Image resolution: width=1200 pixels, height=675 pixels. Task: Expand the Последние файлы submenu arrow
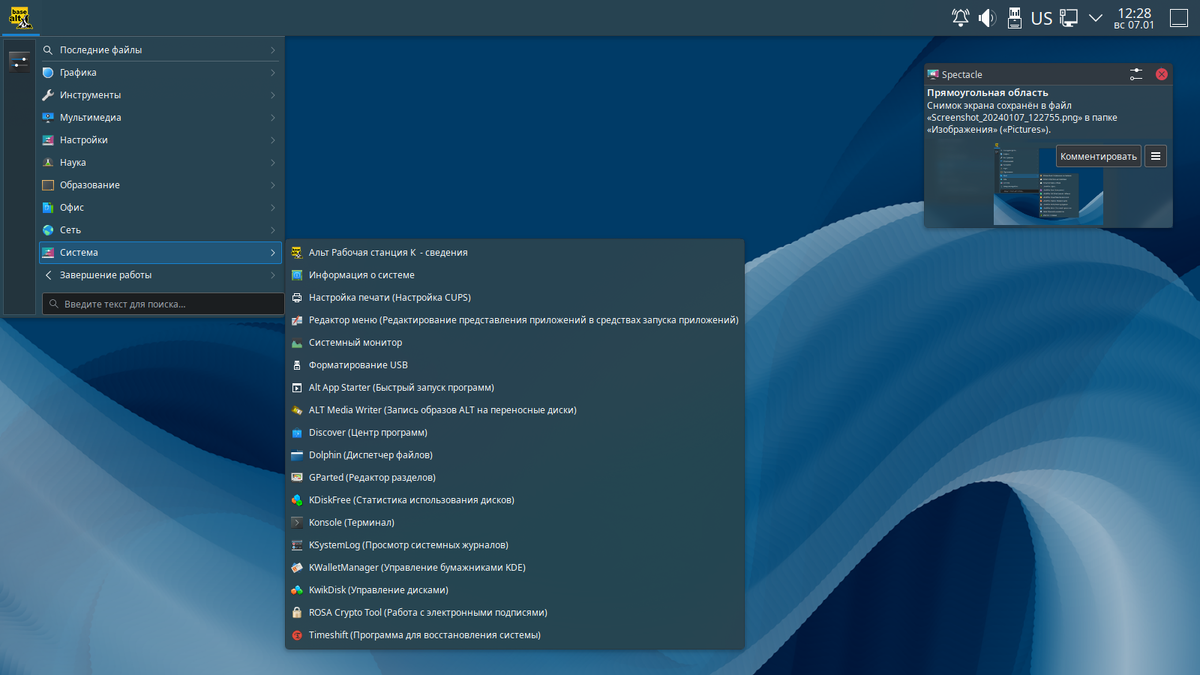273,50
